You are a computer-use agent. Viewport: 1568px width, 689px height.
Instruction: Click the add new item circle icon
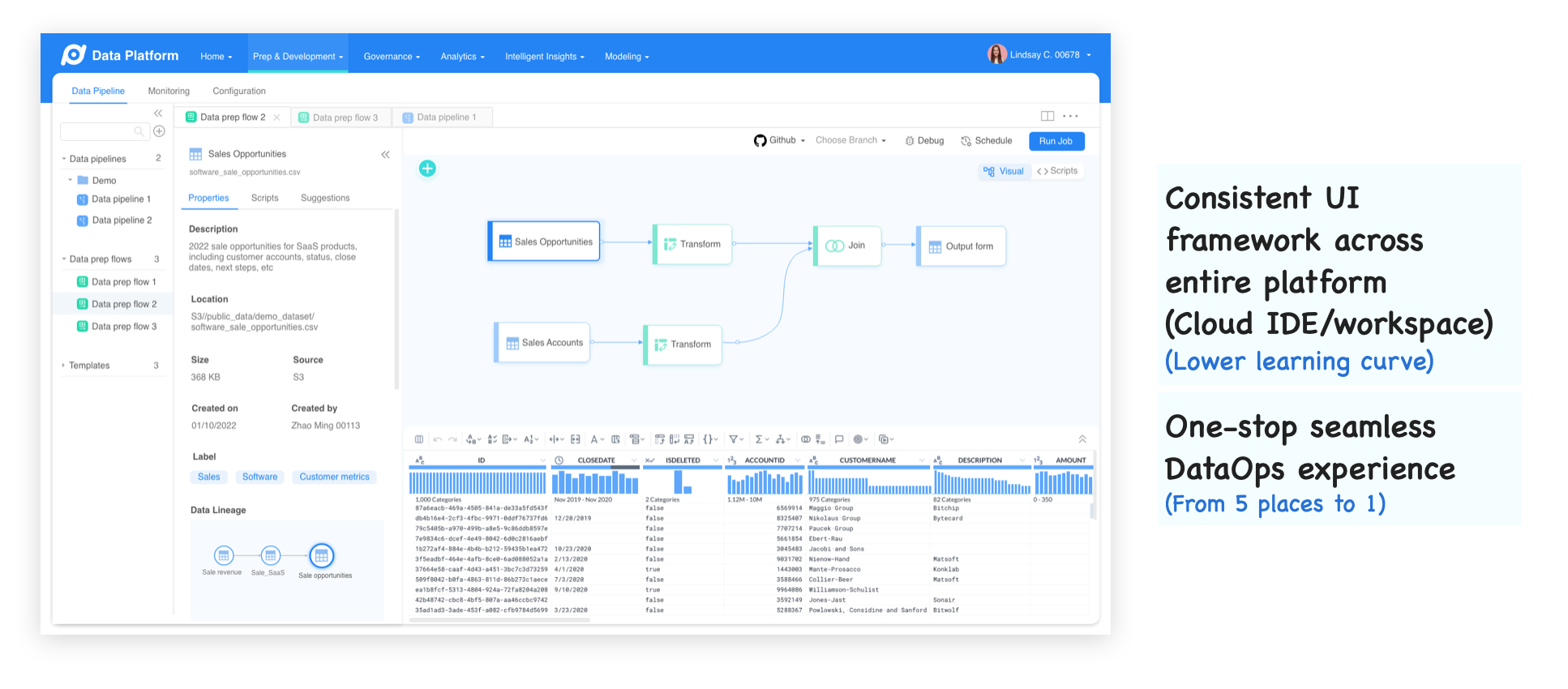click(x=160, y=131)
